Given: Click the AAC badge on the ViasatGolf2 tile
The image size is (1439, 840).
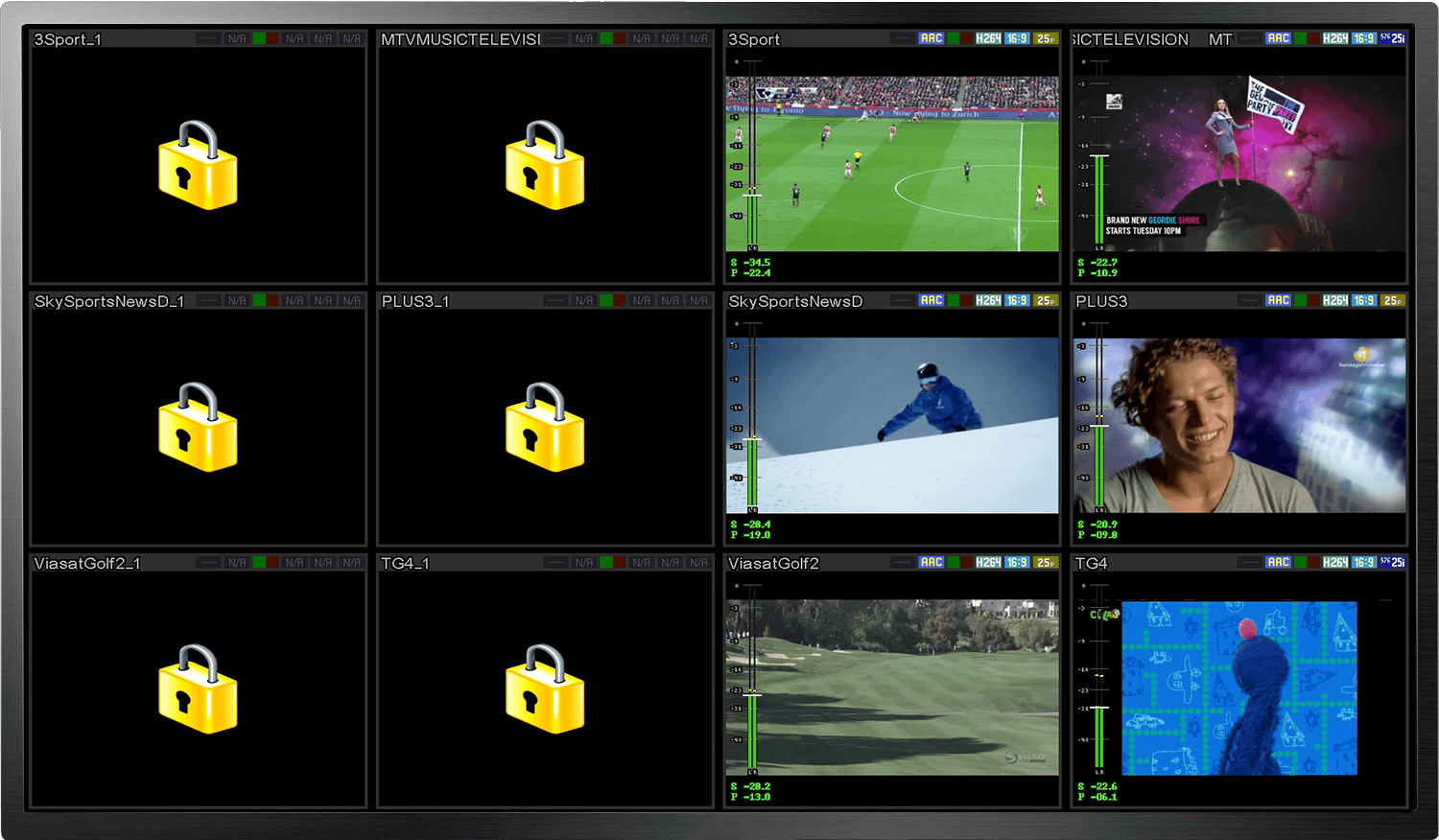Looking at the screenshot, I should coord(932,562).
